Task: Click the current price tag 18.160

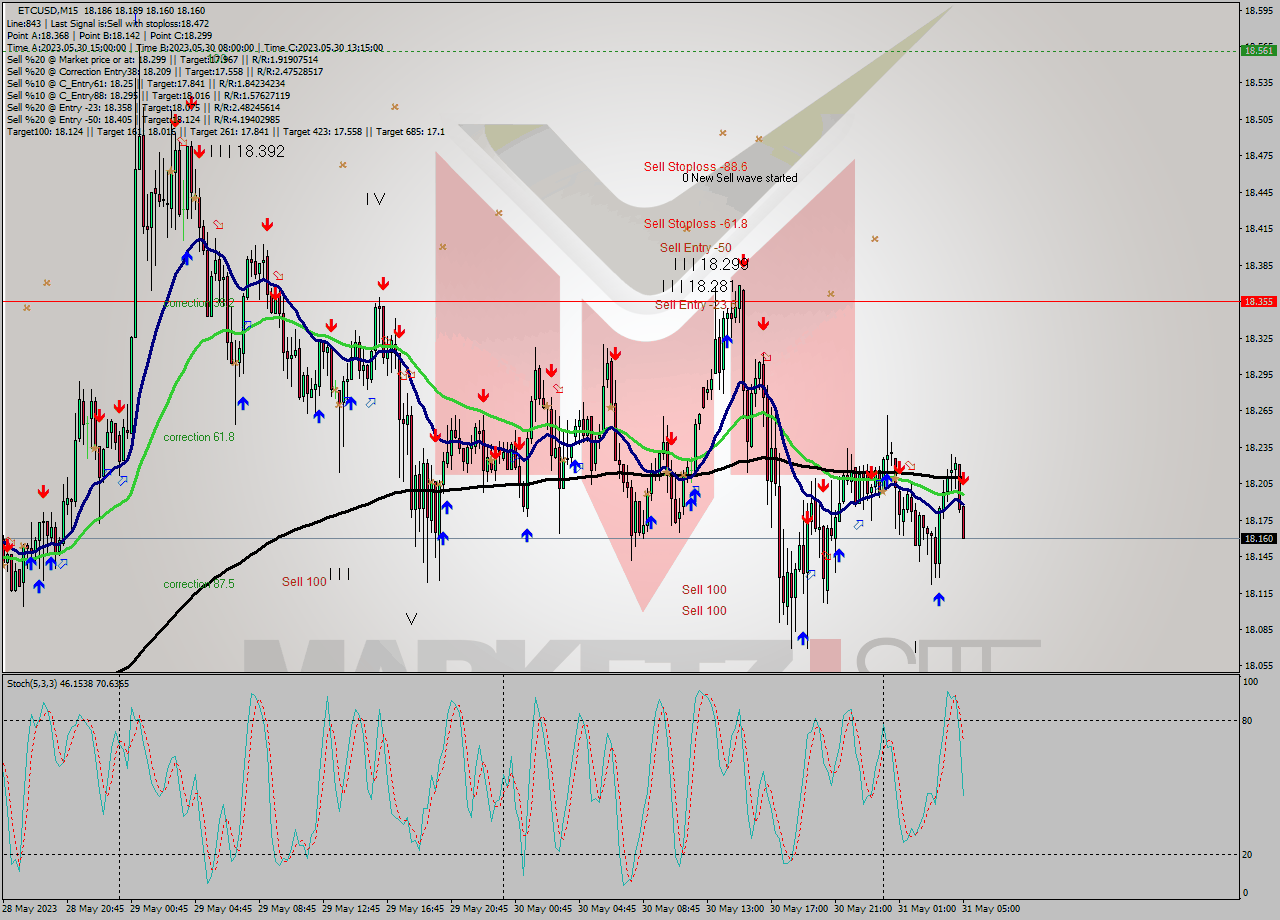Action: pos(1258,538)
